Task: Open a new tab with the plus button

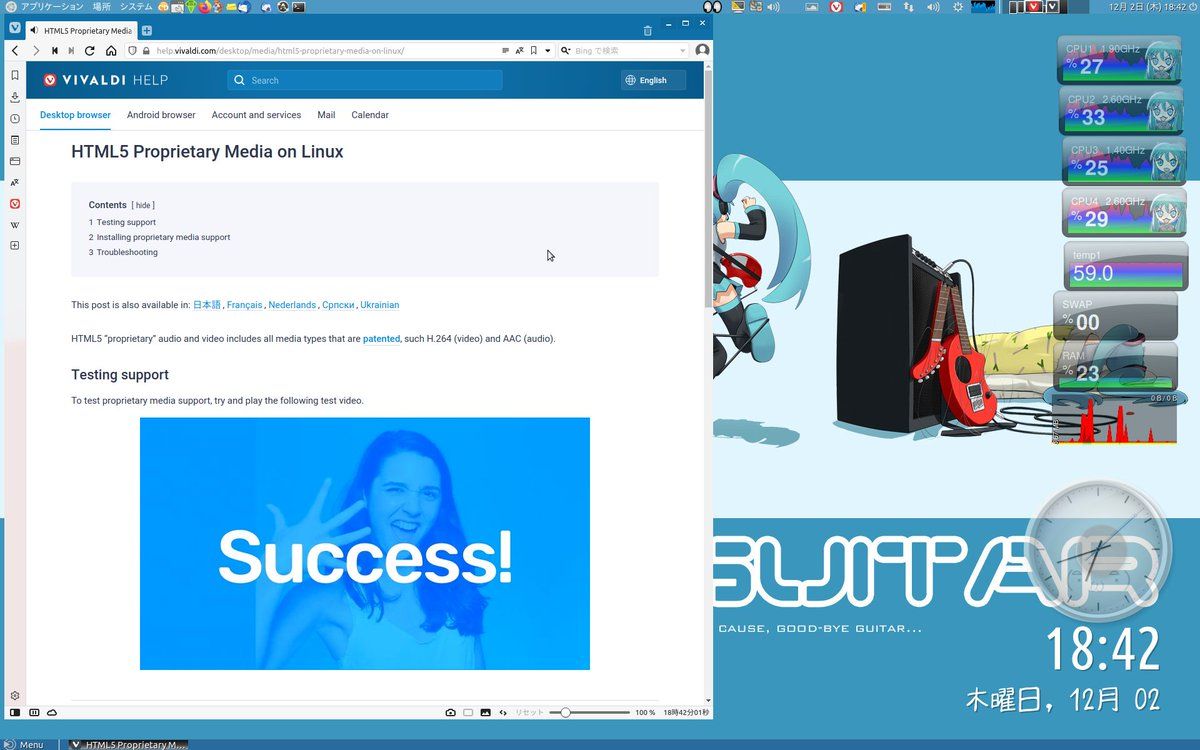Action: click(x=147, y=31)
